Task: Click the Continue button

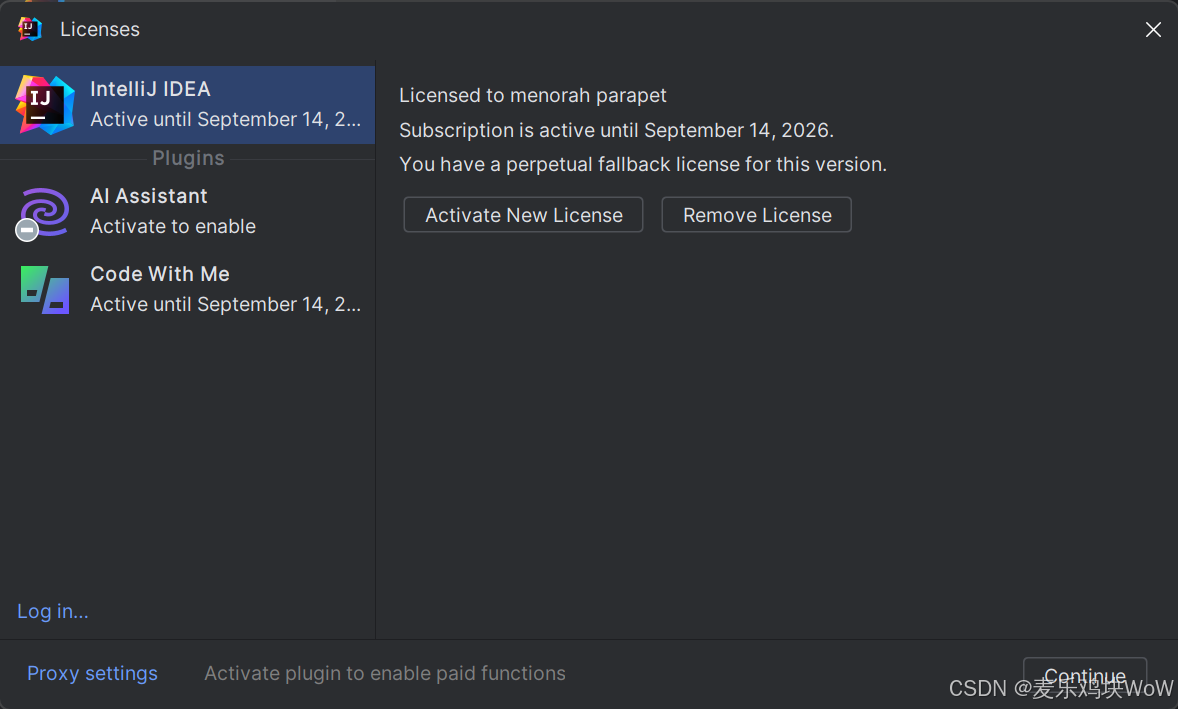Action: coord(1085,676)
